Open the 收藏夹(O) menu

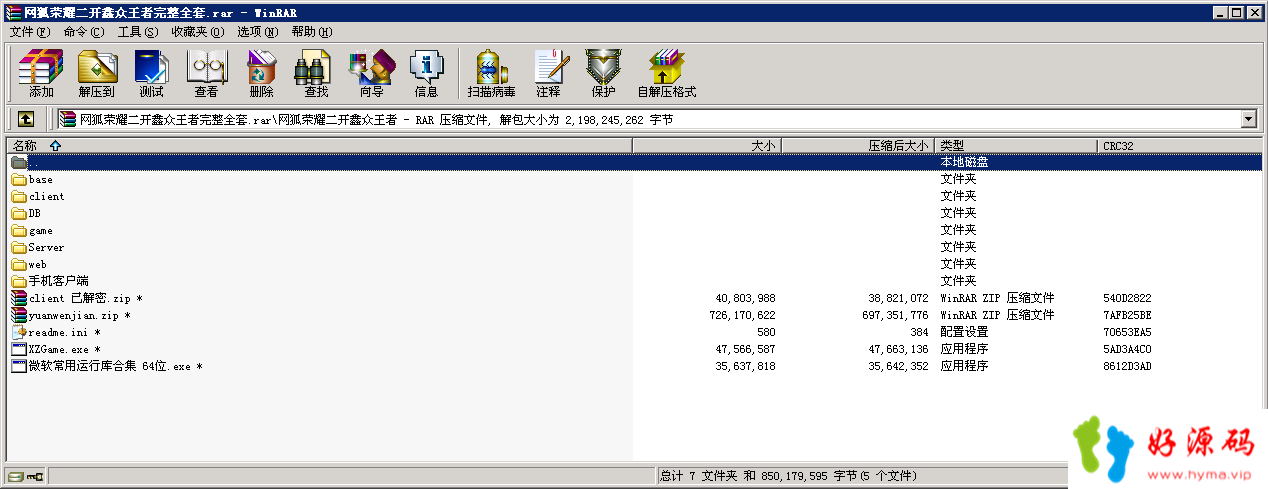click(197, 32)
